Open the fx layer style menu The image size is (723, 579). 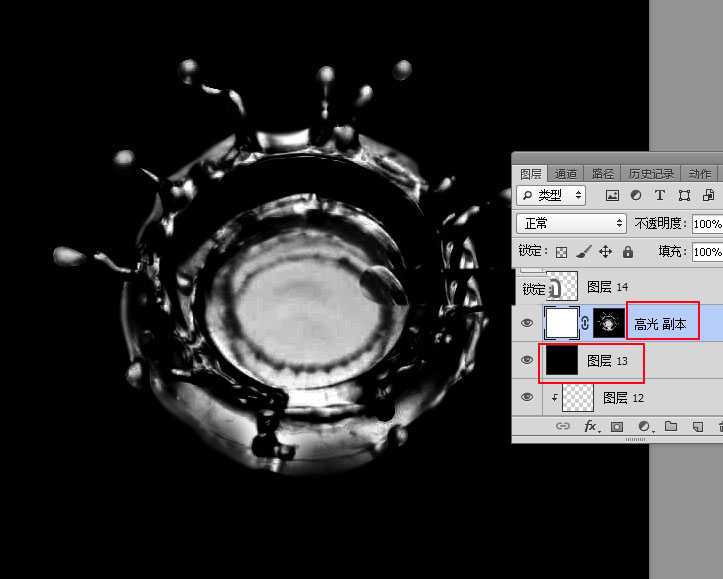point(590,427)
